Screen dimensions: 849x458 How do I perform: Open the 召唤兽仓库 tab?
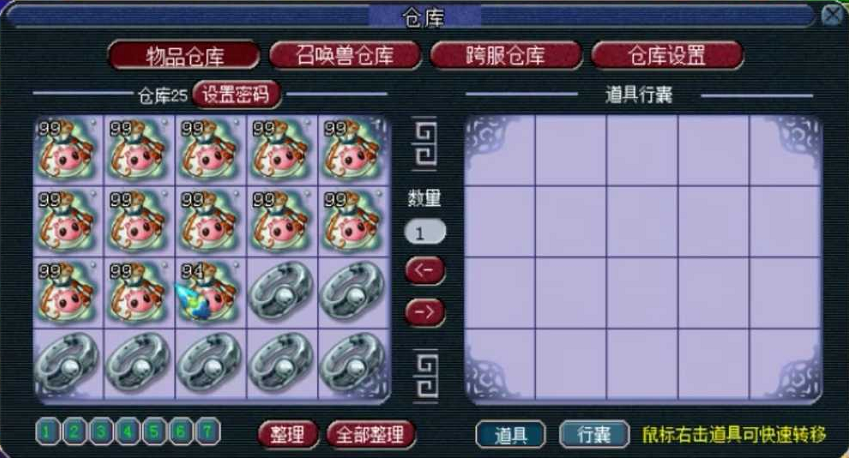coord(345,55)
